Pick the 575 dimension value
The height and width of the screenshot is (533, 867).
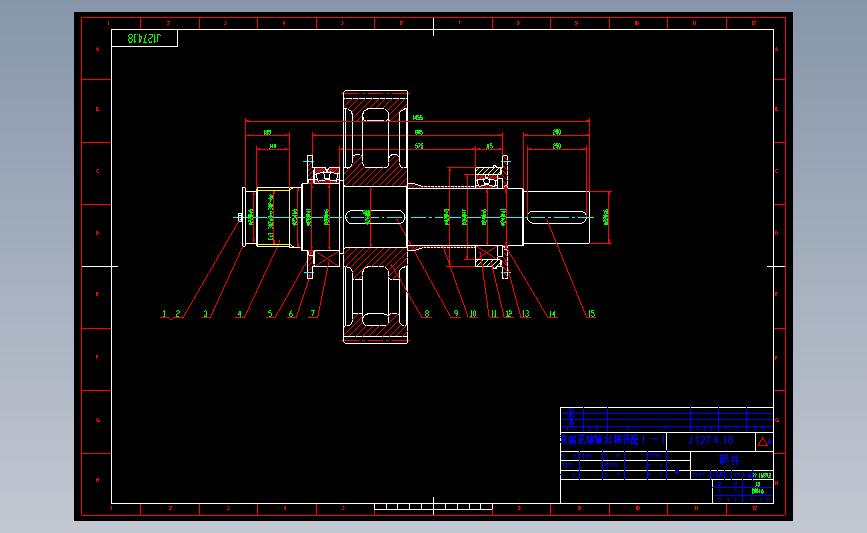[x=419, y=146]
